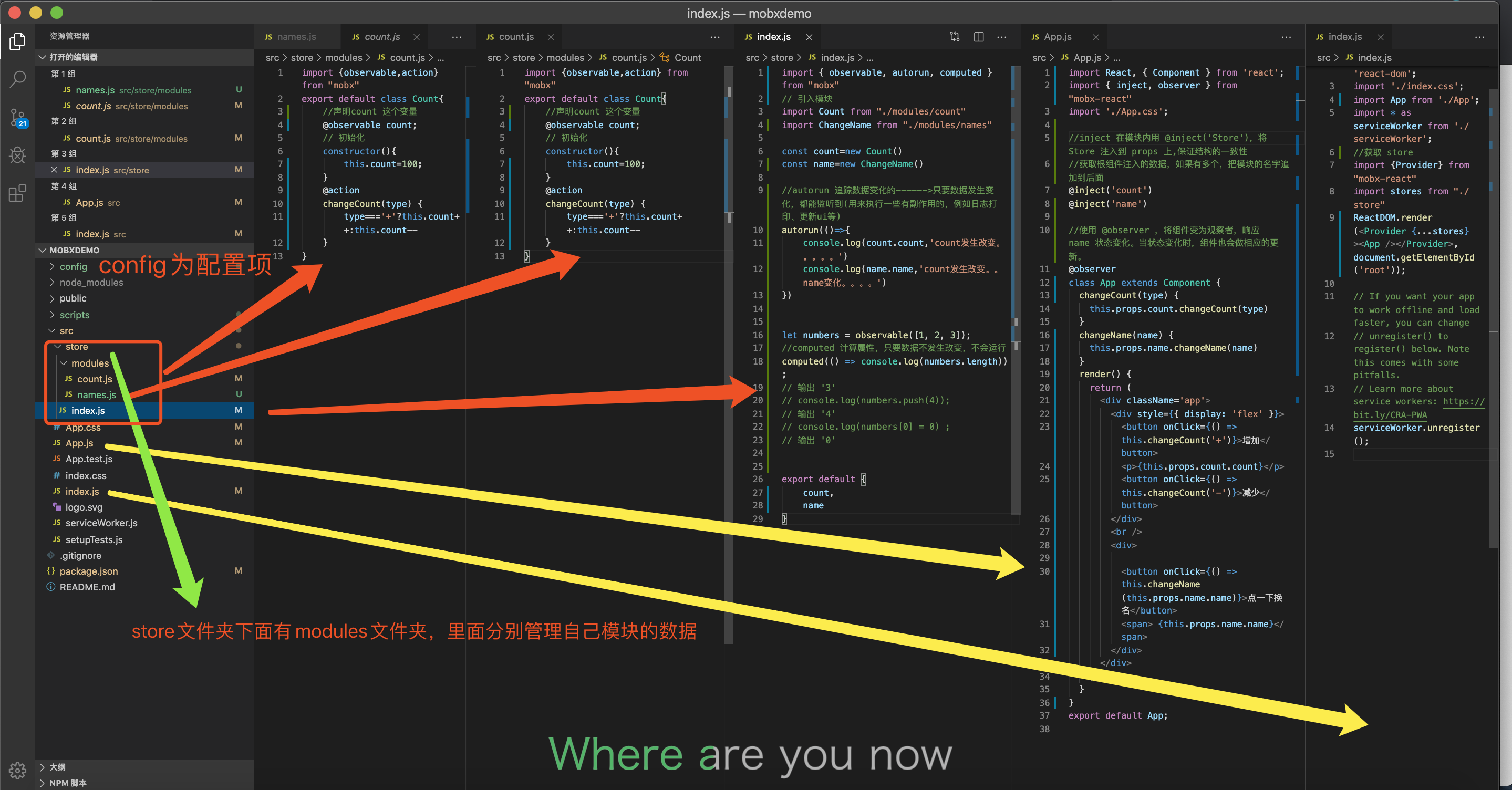Open the Run and Debug view
The height and width of the screenshot is (790, 1512).
18,155
